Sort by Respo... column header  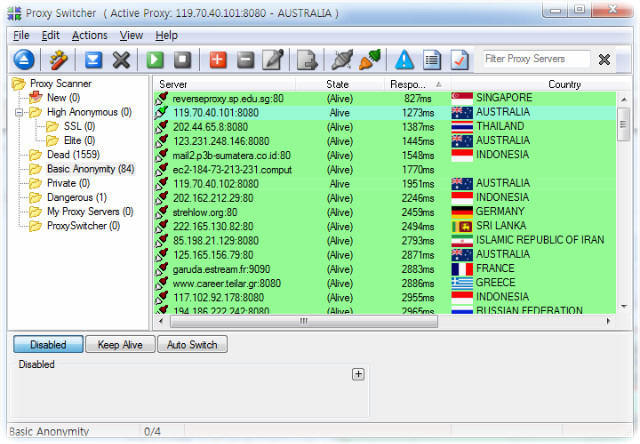click(417, 84)
